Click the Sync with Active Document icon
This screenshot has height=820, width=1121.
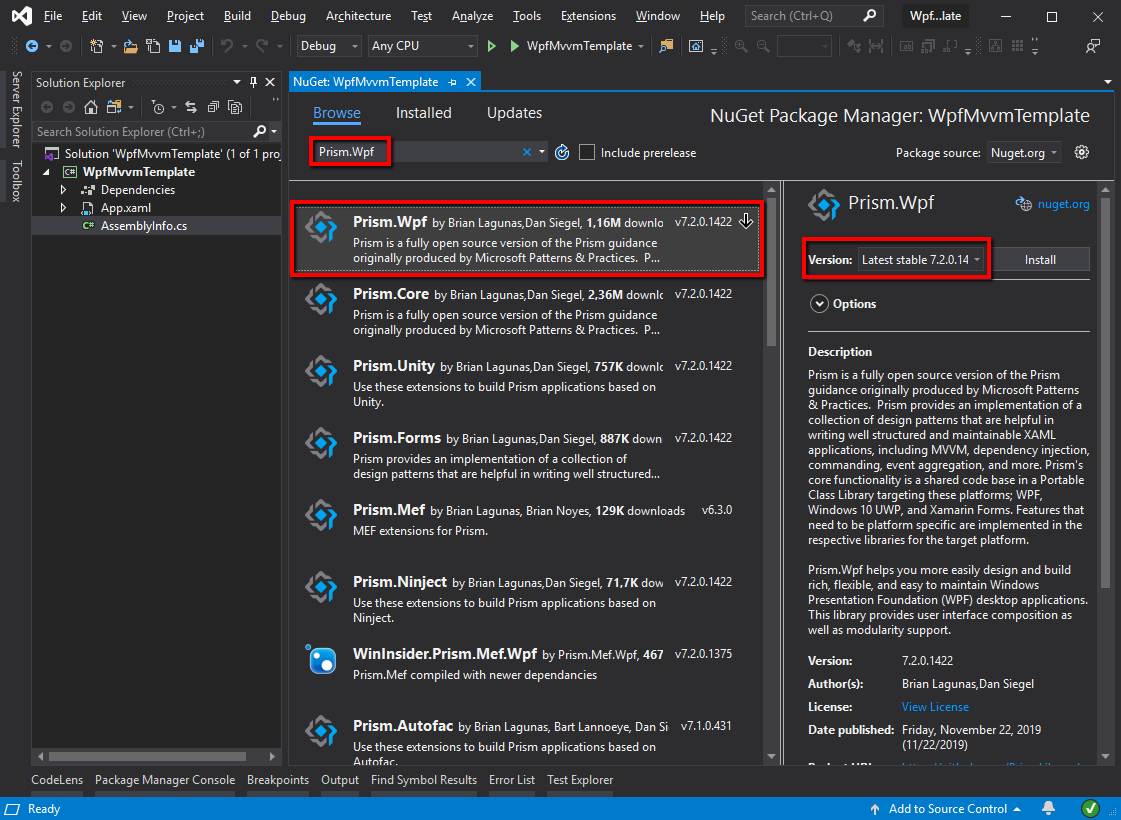click(x=191, y=107)
